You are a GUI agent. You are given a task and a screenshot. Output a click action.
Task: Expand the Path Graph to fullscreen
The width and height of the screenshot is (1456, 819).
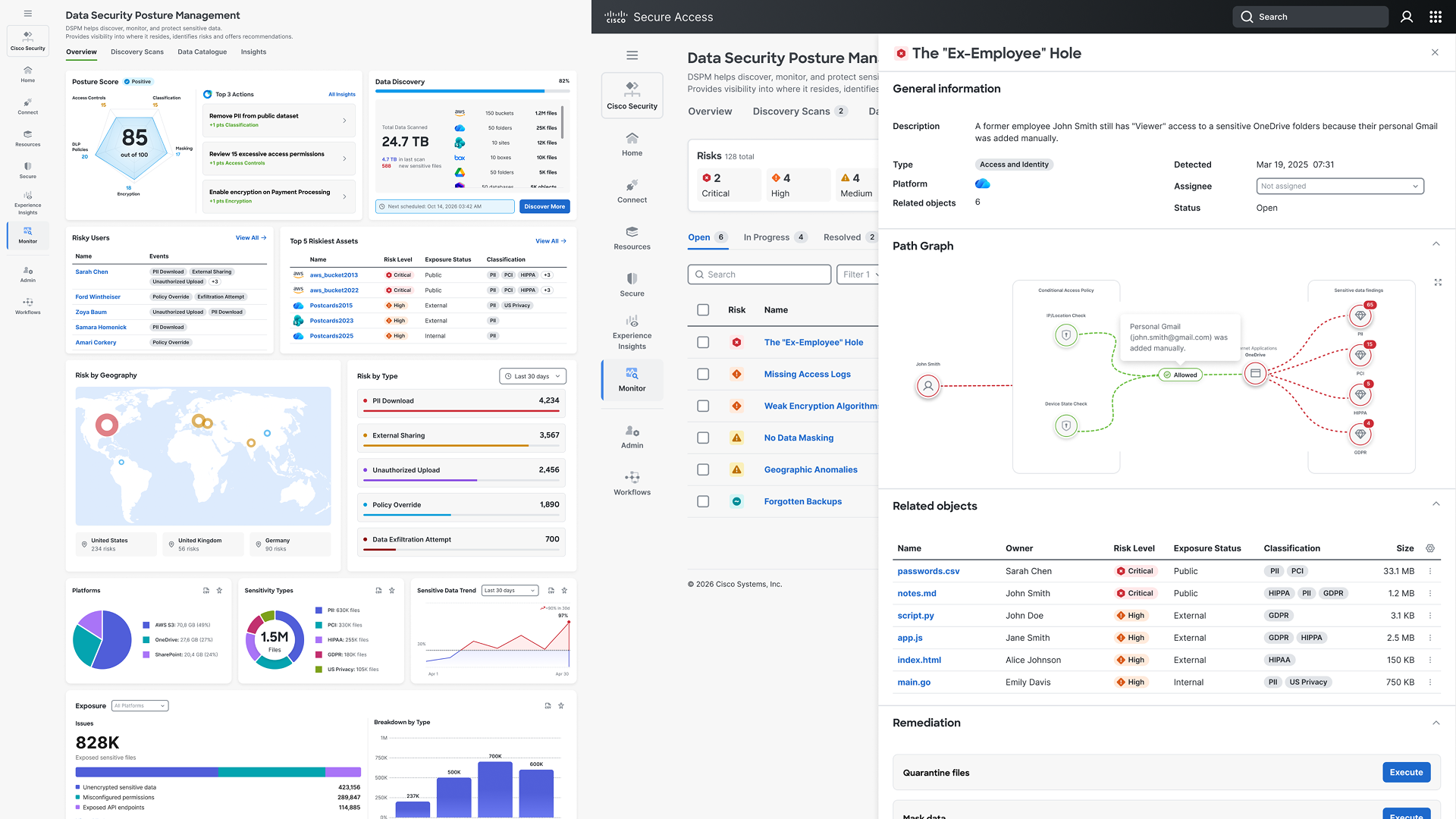tap(1438, 282)
